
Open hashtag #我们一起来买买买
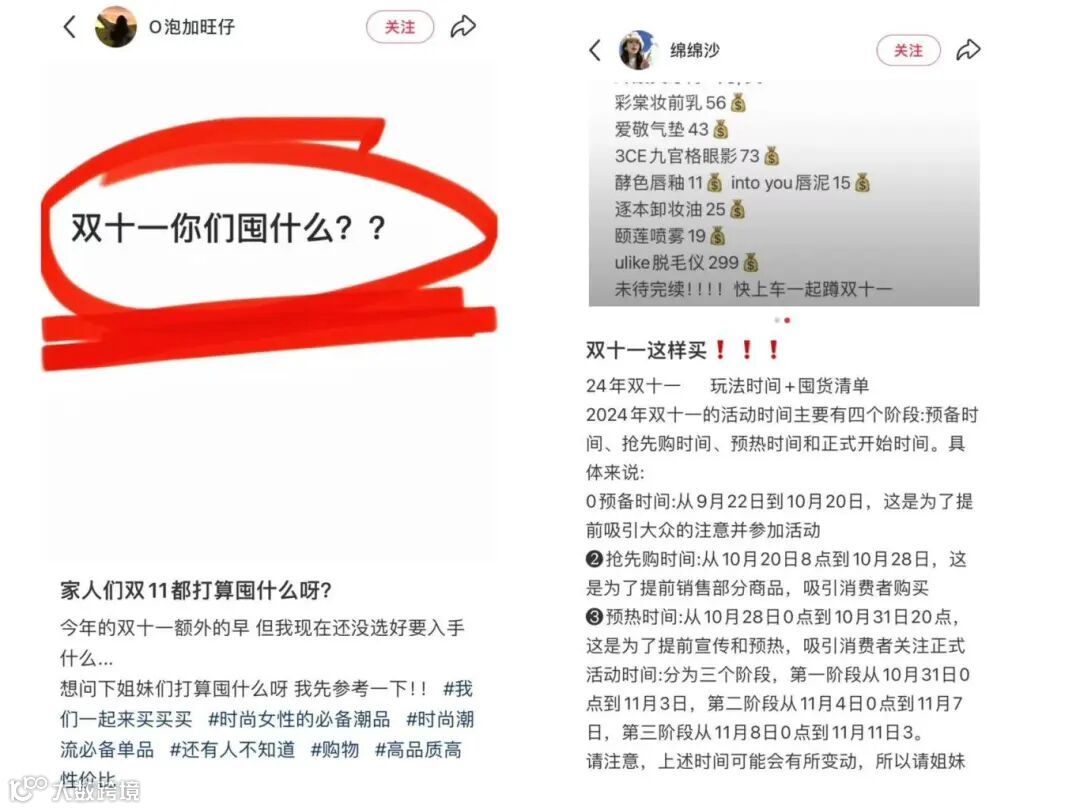tap(266, 705)
